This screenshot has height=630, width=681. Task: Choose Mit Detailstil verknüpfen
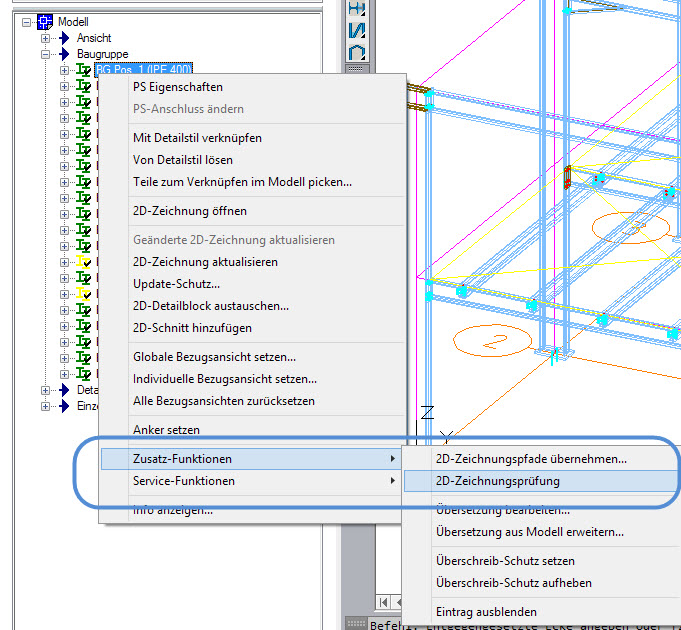(252, 138)
